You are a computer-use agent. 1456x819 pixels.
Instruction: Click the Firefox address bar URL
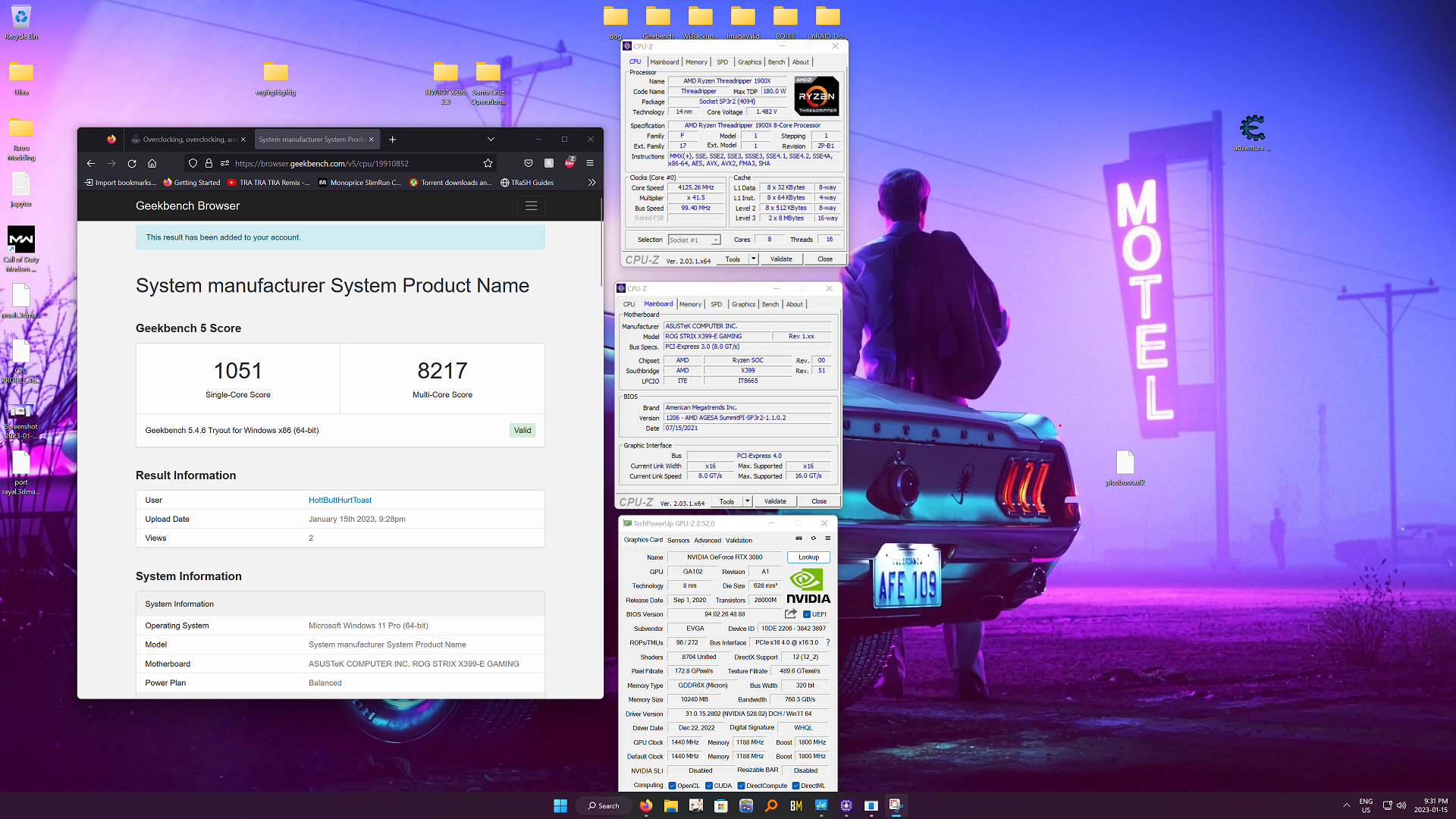[322, 163]
